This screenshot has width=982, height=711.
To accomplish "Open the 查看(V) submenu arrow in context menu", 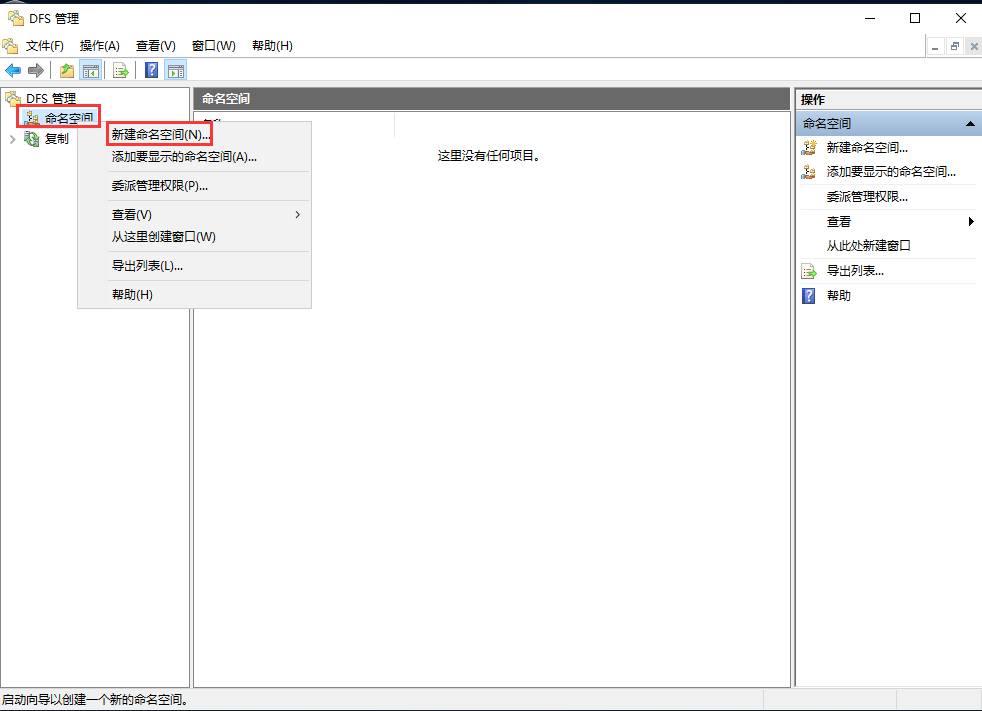I will 297,215.
